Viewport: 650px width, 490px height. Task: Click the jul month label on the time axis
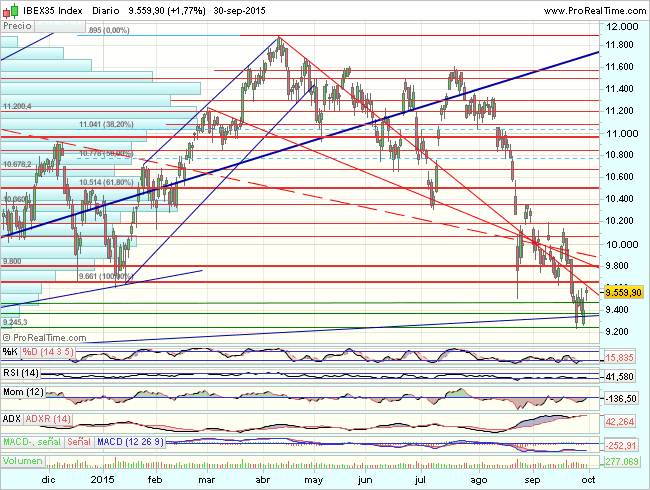[x=420, y=480]
